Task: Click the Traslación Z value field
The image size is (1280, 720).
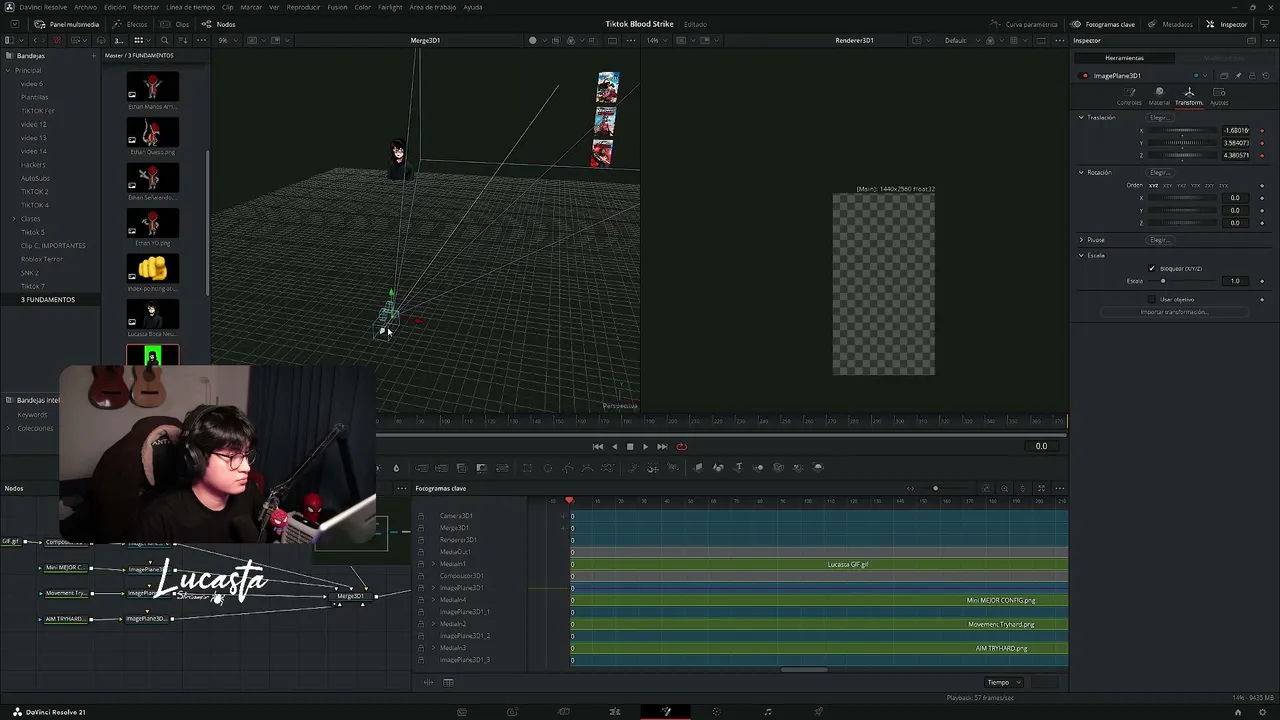Action: pyautogui.click(x=1236, y=156)
